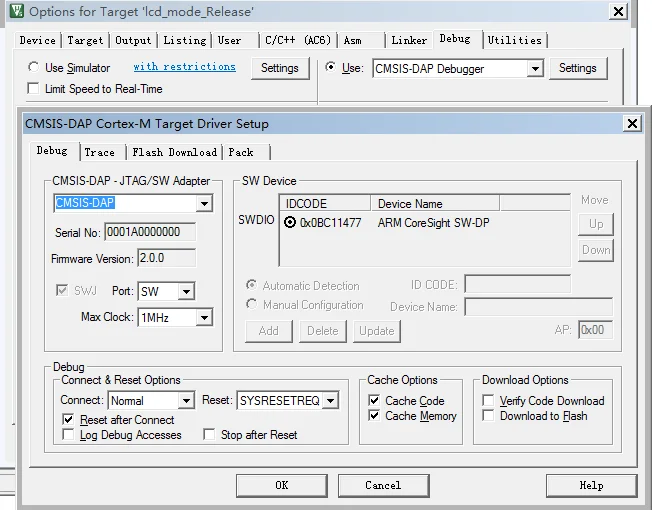Click the Firmware Version field

(x=166, y=258)
